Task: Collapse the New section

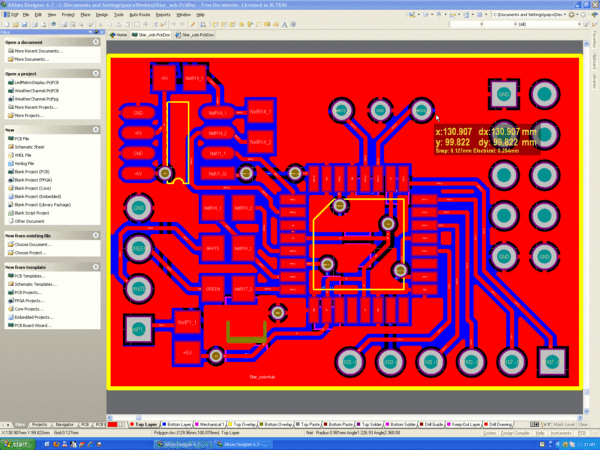Action: point(96,130)
